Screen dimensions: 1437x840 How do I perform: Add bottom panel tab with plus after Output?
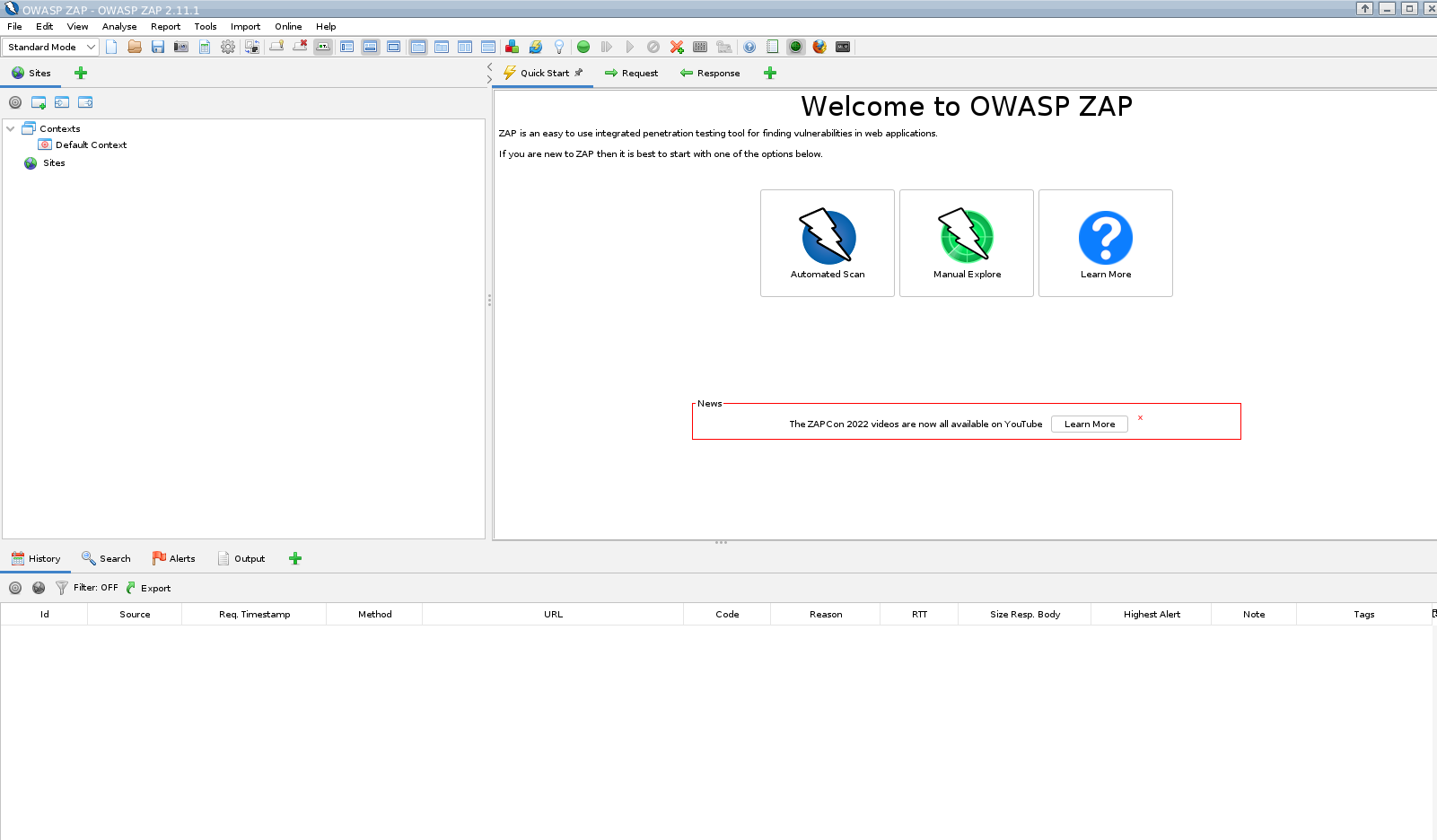[295, 558]
